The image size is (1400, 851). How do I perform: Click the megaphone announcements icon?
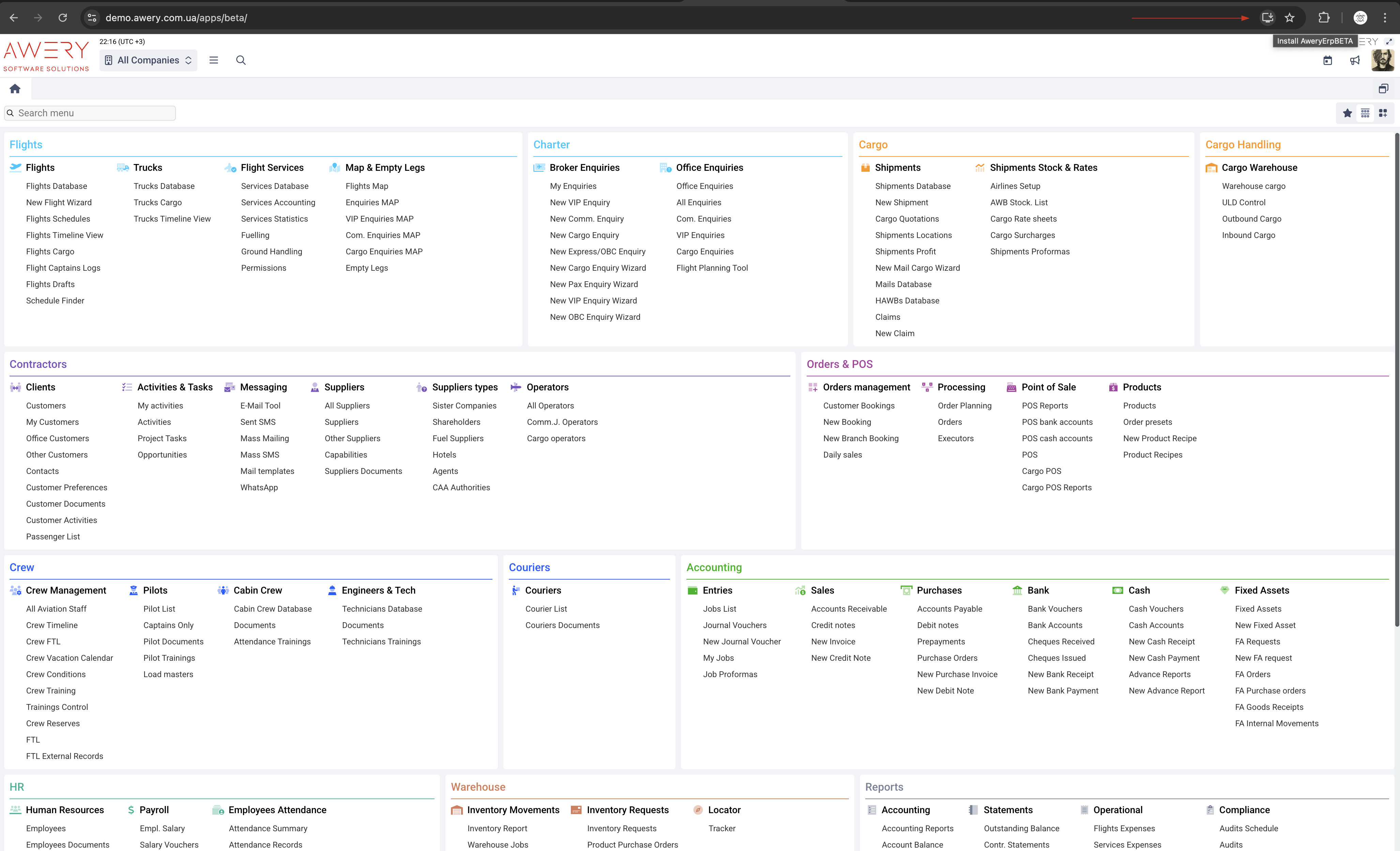pos(1355,60)
